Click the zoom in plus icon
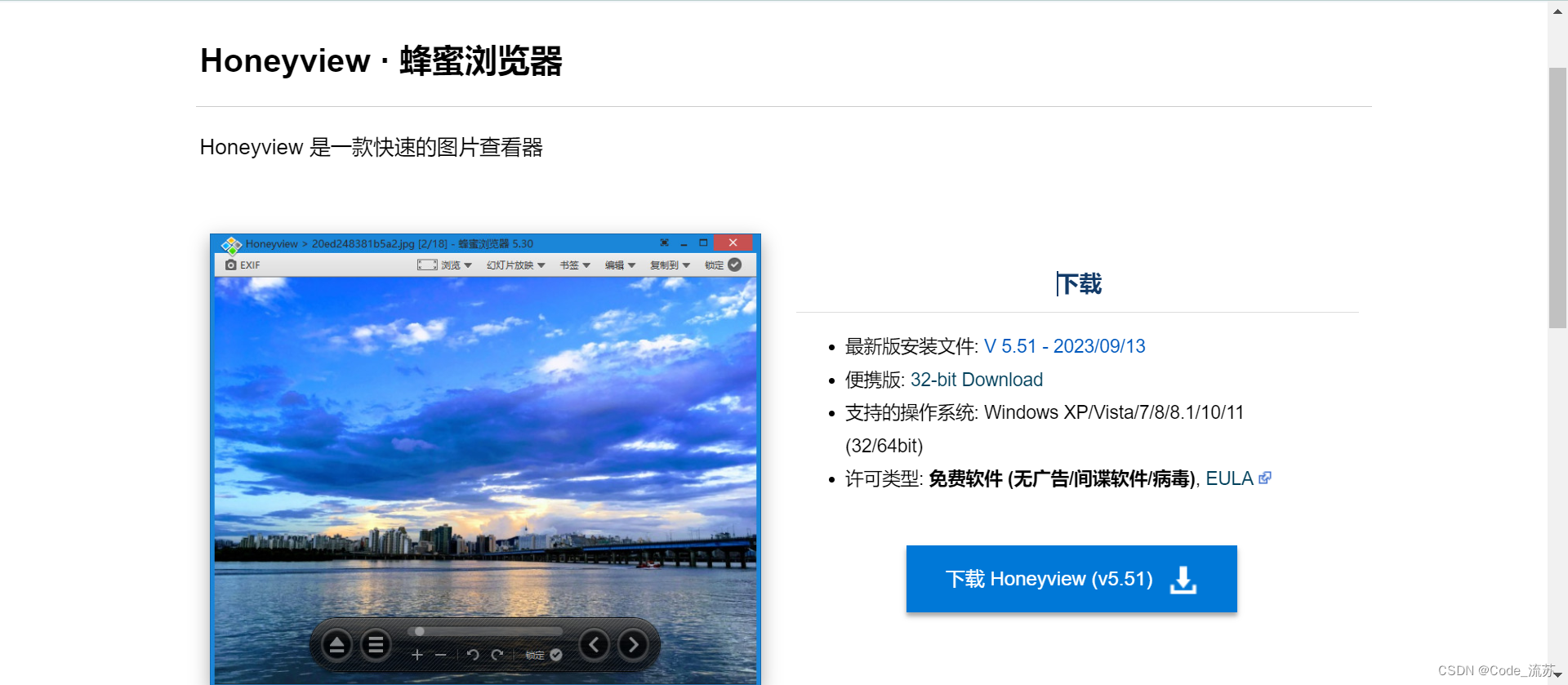This screenshot has height=685, width=1568. click(x=417, y=655)
